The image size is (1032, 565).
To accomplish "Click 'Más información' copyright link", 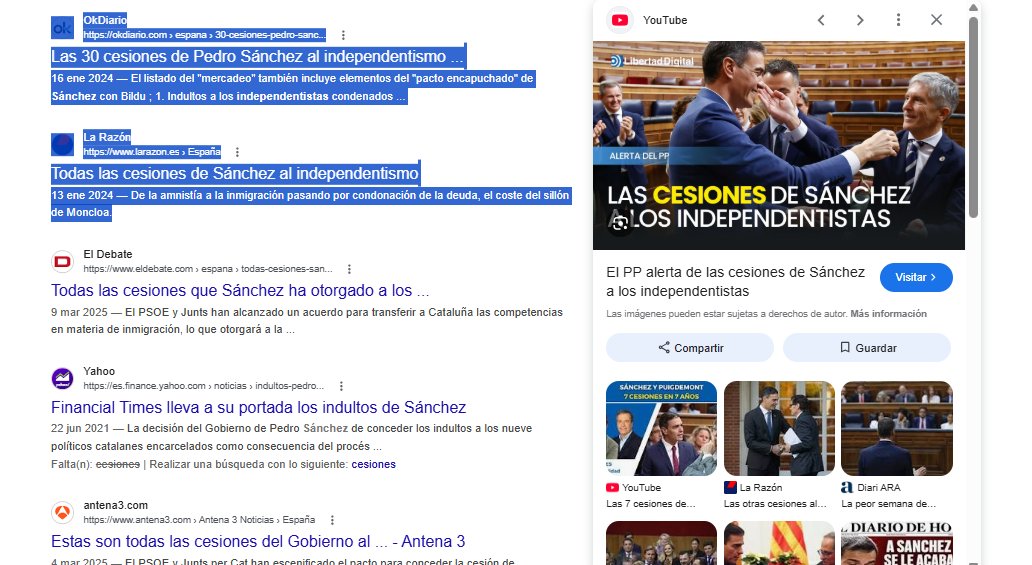I will pyautogui.click(x=889, y=314).
